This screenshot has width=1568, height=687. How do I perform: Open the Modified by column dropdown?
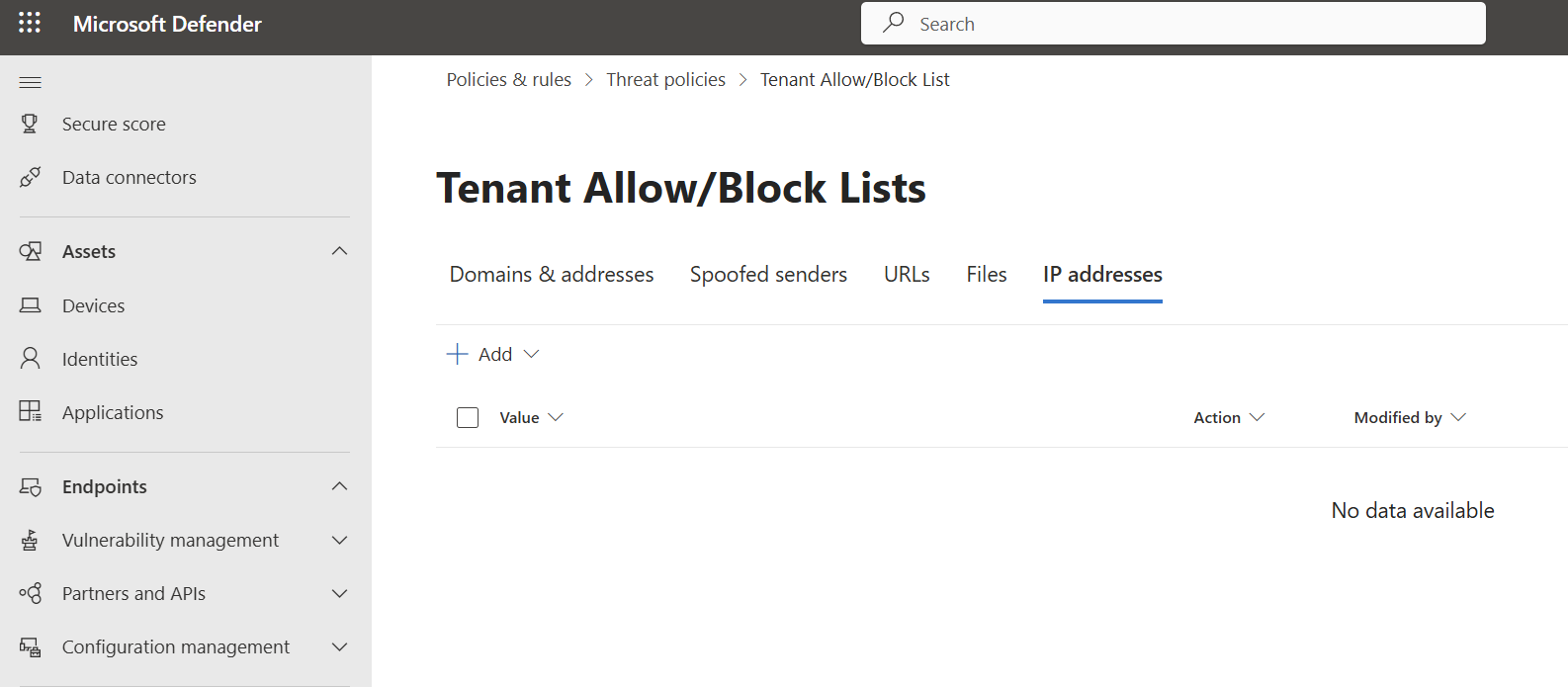pos(1458,417)
